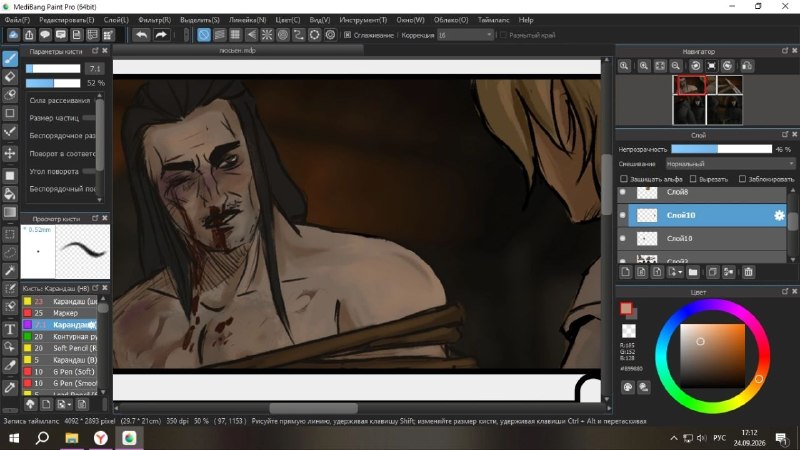Select the Move tool in left toolbar
The width and height of the screenshot is (800, 450).
[10, 153]
